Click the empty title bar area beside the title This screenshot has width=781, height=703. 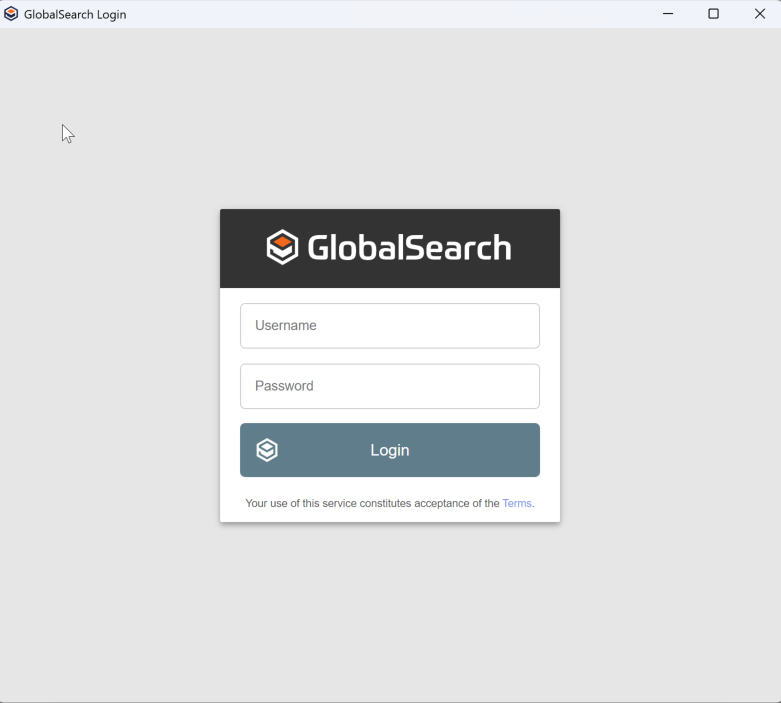(400, 14)
